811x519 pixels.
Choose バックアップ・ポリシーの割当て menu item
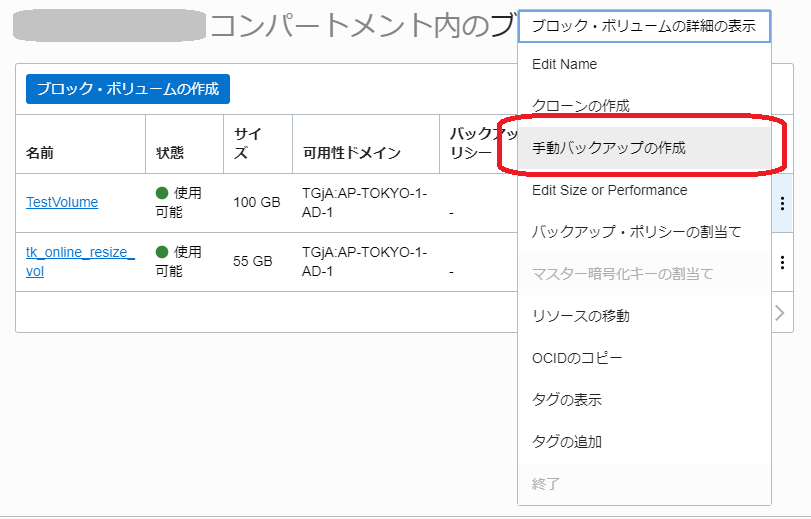coord(636,232)
